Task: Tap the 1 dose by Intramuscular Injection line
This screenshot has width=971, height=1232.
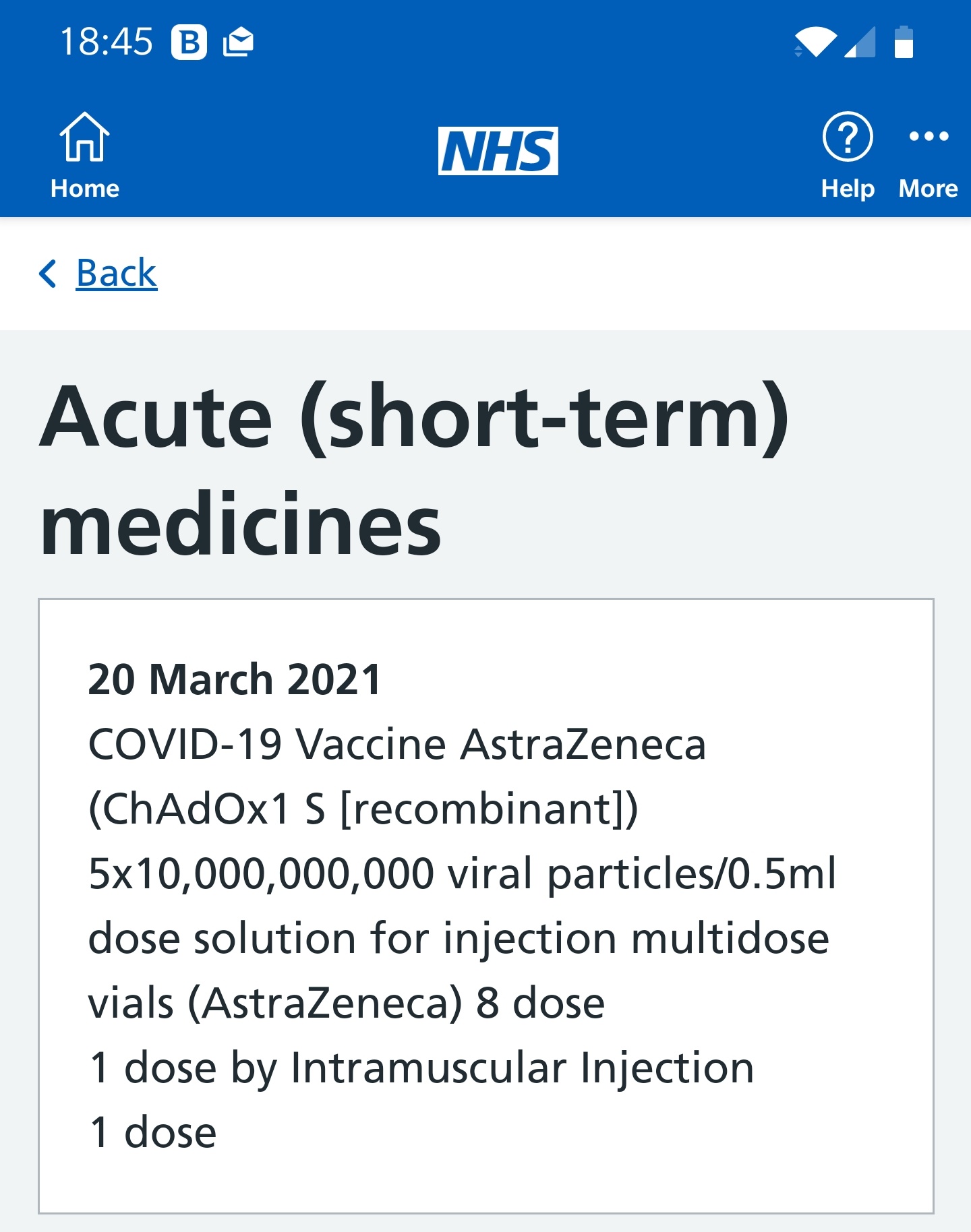Action: [x=421, y=1068]
